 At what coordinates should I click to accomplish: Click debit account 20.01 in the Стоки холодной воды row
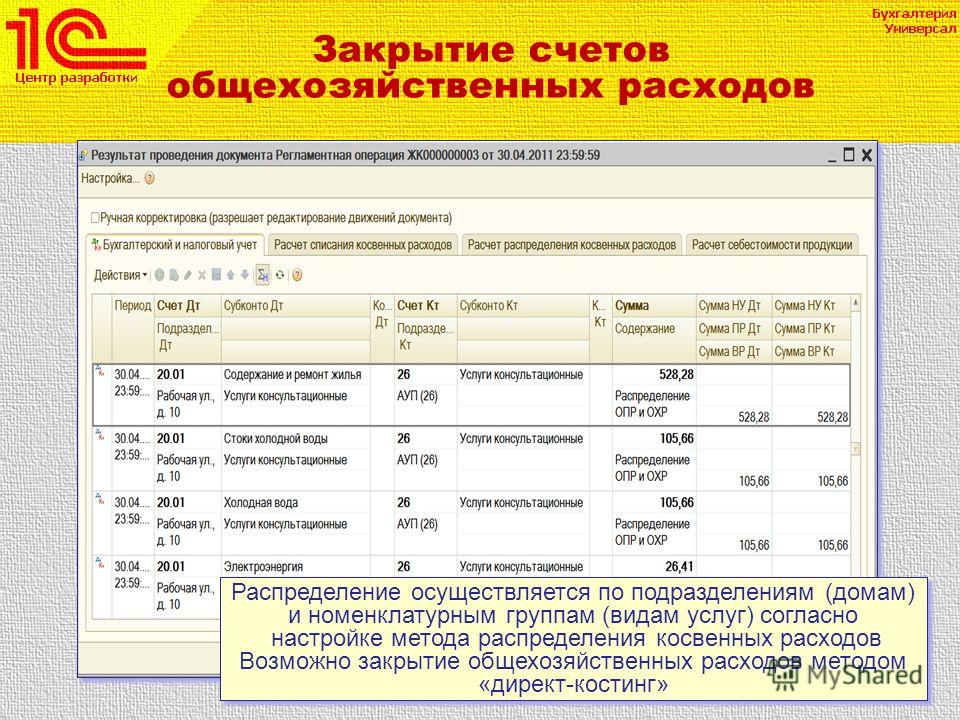click(171, 439)
